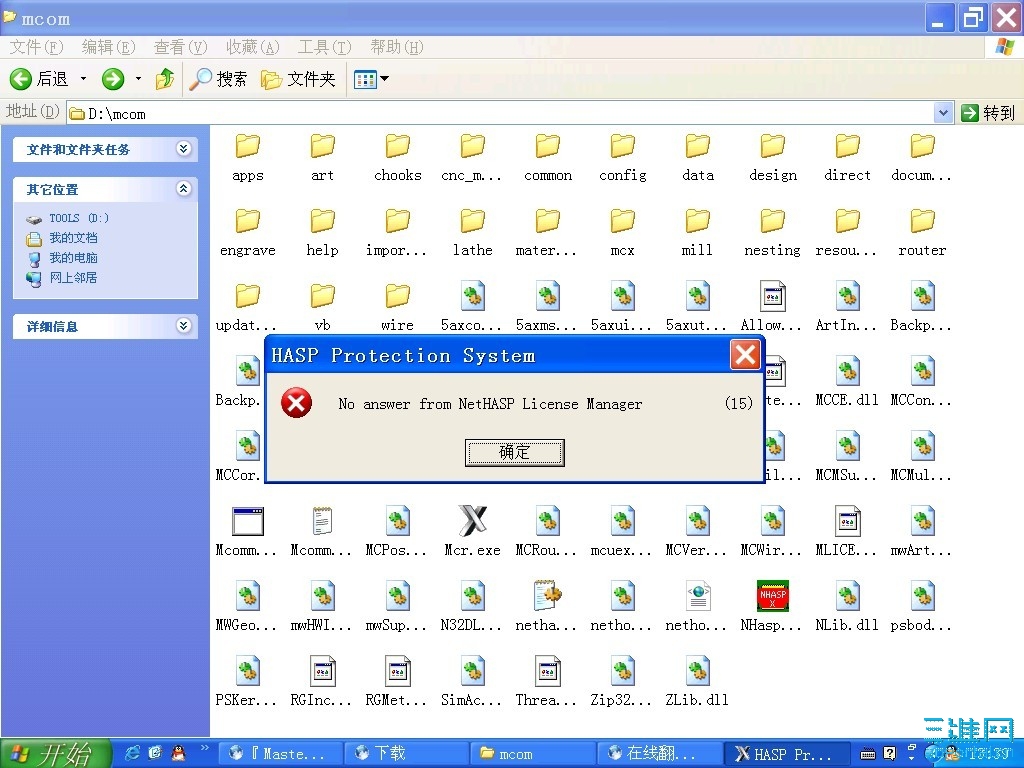Select the help folder
This screenshot has height=768, width=1024.
click(322, 221)
